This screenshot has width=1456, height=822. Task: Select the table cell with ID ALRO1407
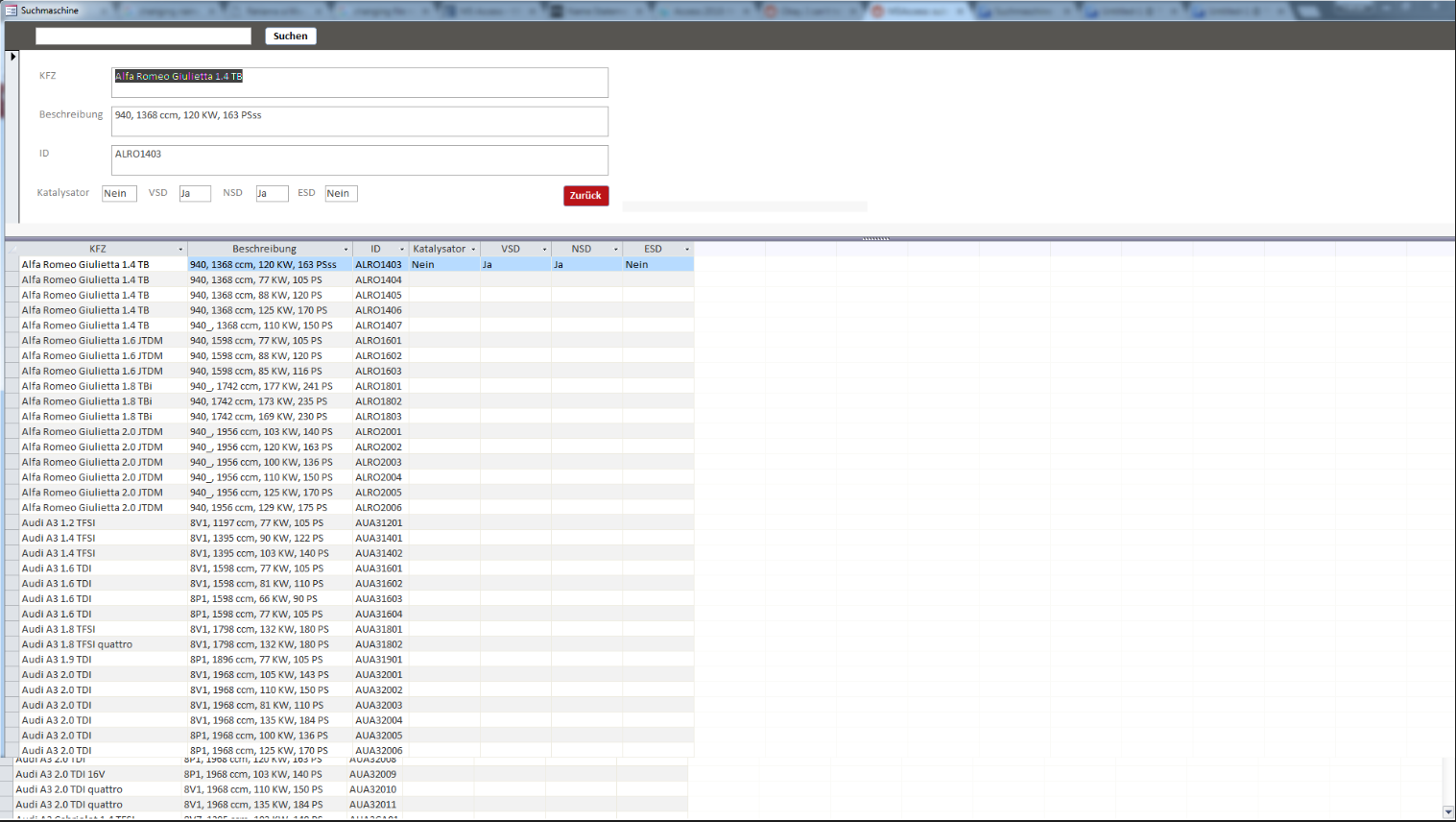[x=381, y=326]
